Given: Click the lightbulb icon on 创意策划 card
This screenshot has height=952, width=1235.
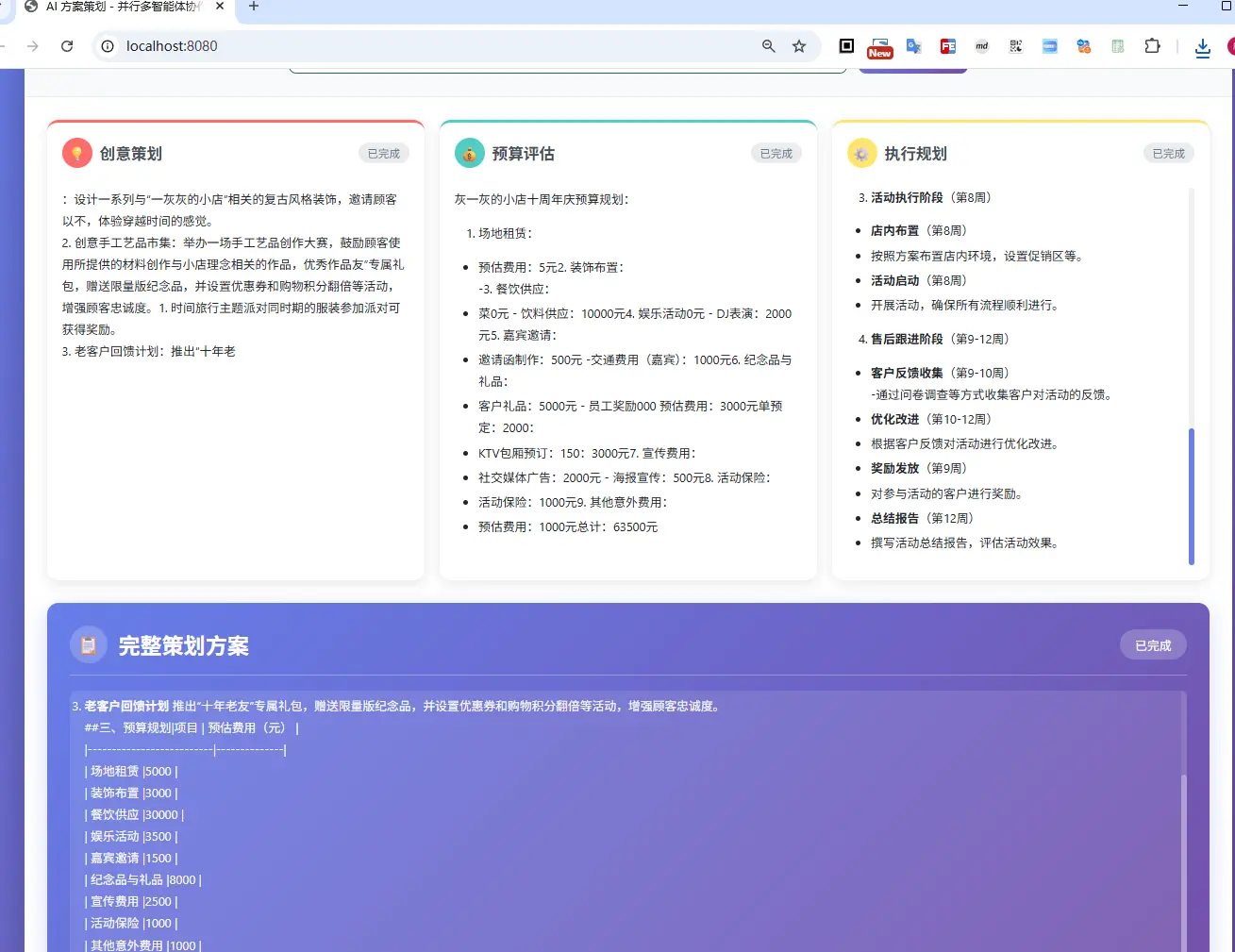Looking at the screenshot, I should pyautogui.click(x=76, y=152).
